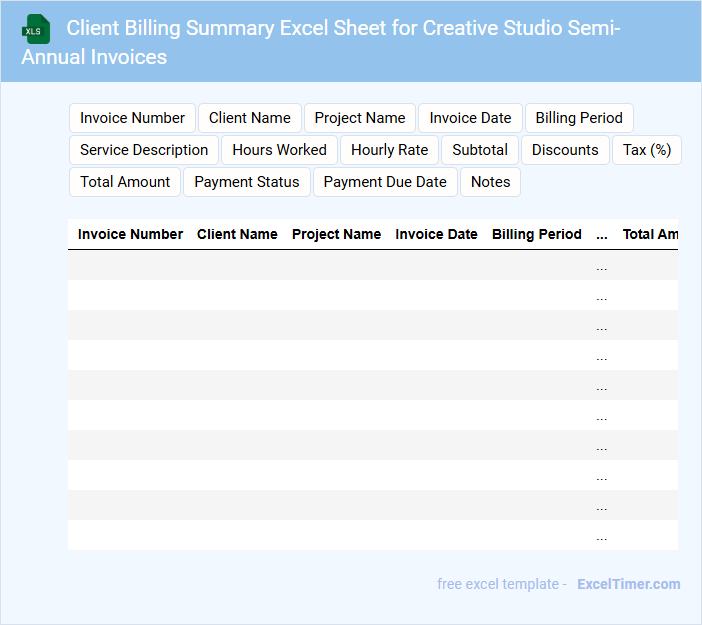The width and height of the screenshot is (702, 625).
Task: Click the Invoice Number column header
Action: point(130,234)
